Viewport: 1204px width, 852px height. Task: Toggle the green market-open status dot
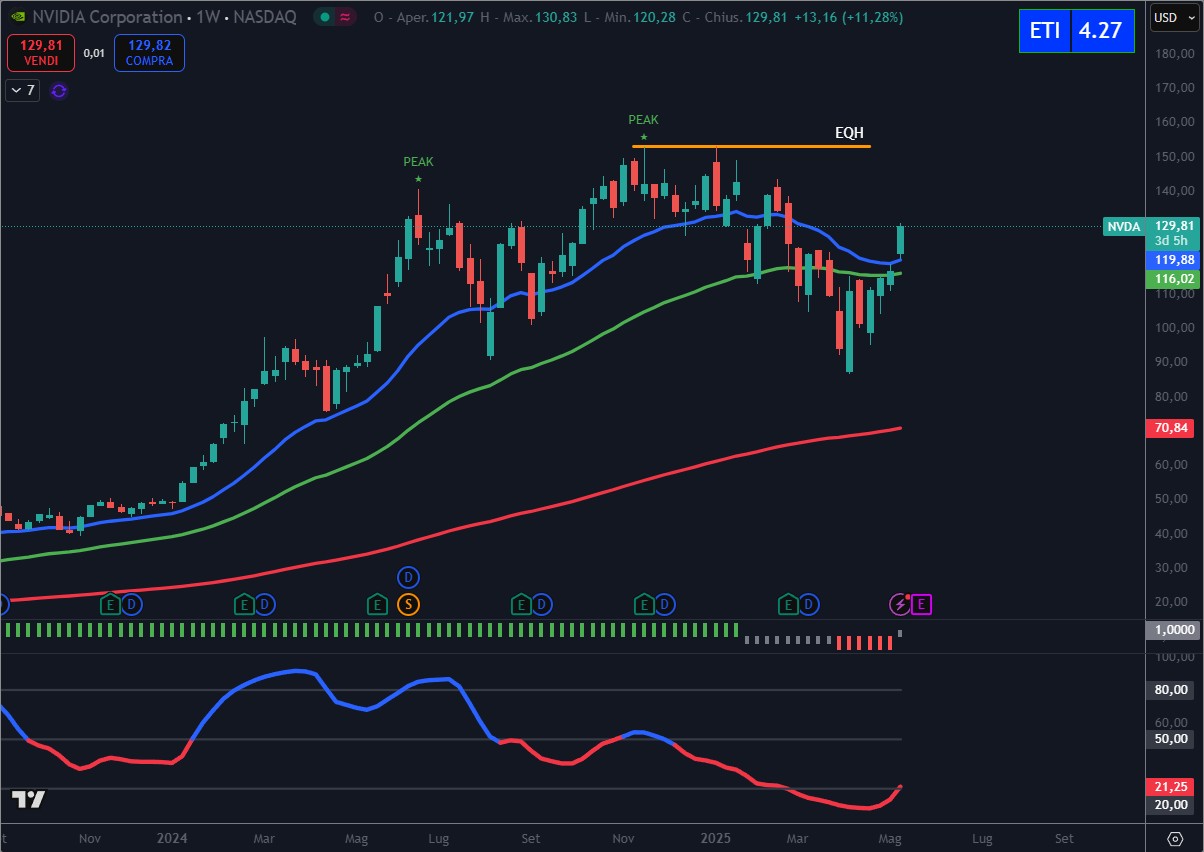click(326, 17)
